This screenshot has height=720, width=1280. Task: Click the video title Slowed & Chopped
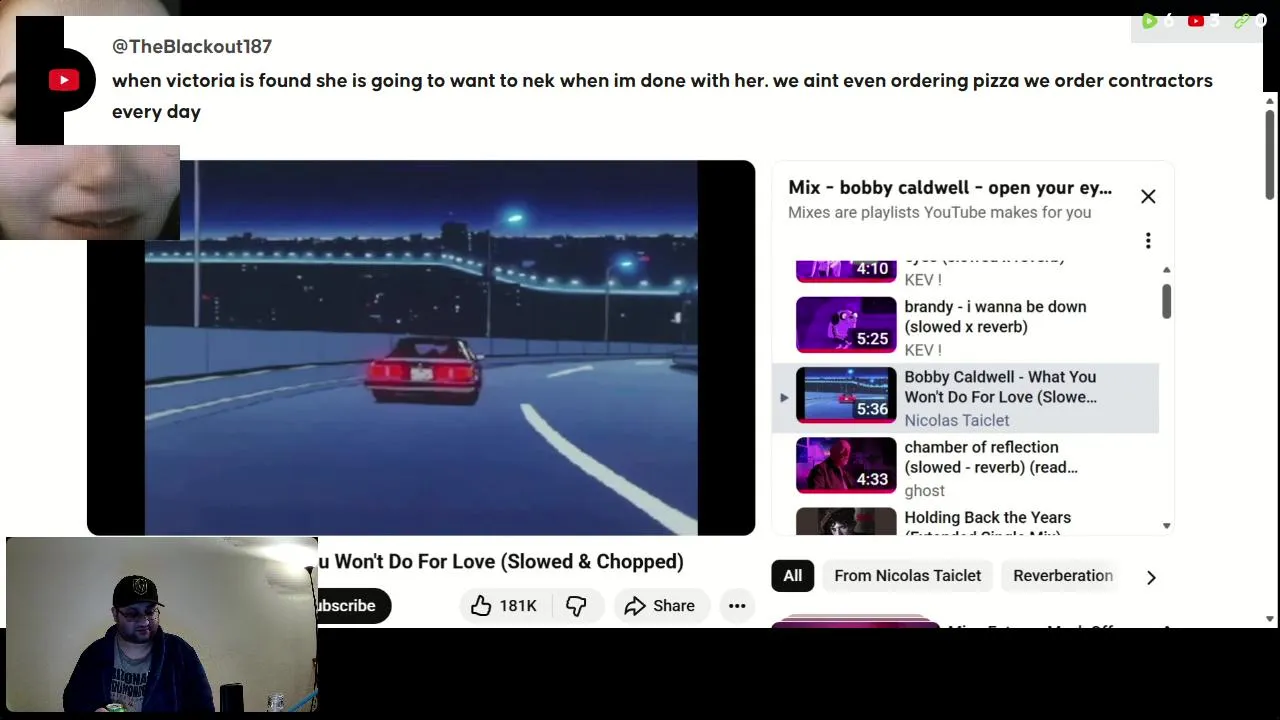(x=501, y=562)
